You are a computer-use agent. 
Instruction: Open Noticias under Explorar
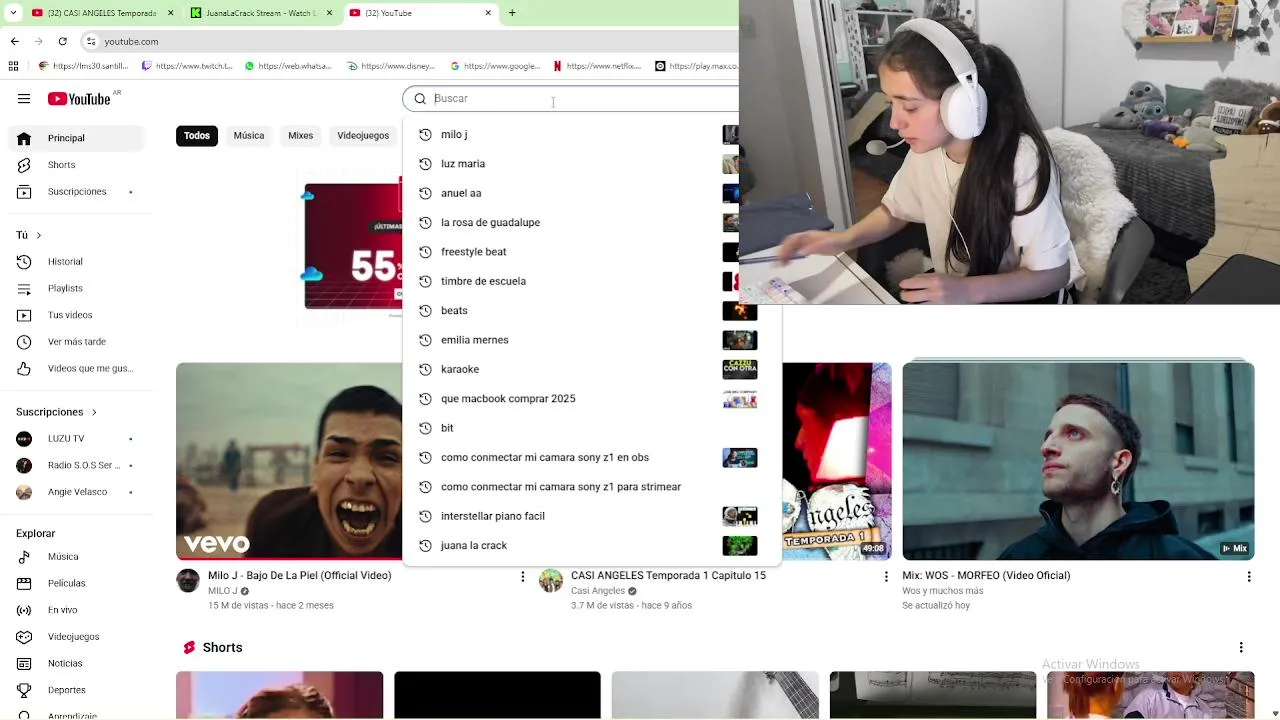pos(76,663)
